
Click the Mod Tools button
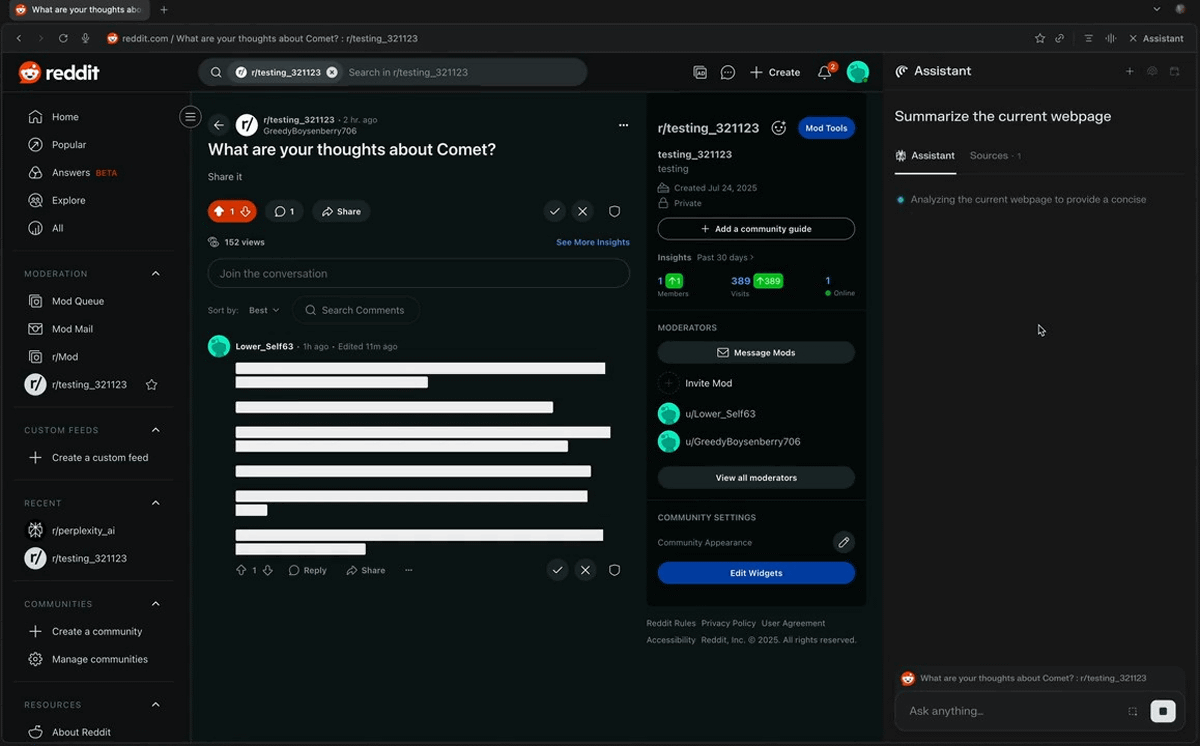pos(826,128)
